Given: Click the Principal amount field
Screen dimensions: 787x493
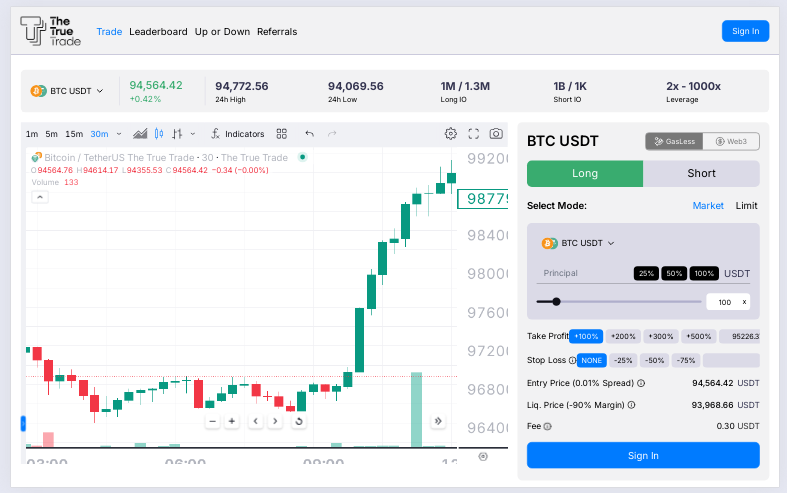Looking at the screenshot, I should pyautogui.click(x=584, y=274).
